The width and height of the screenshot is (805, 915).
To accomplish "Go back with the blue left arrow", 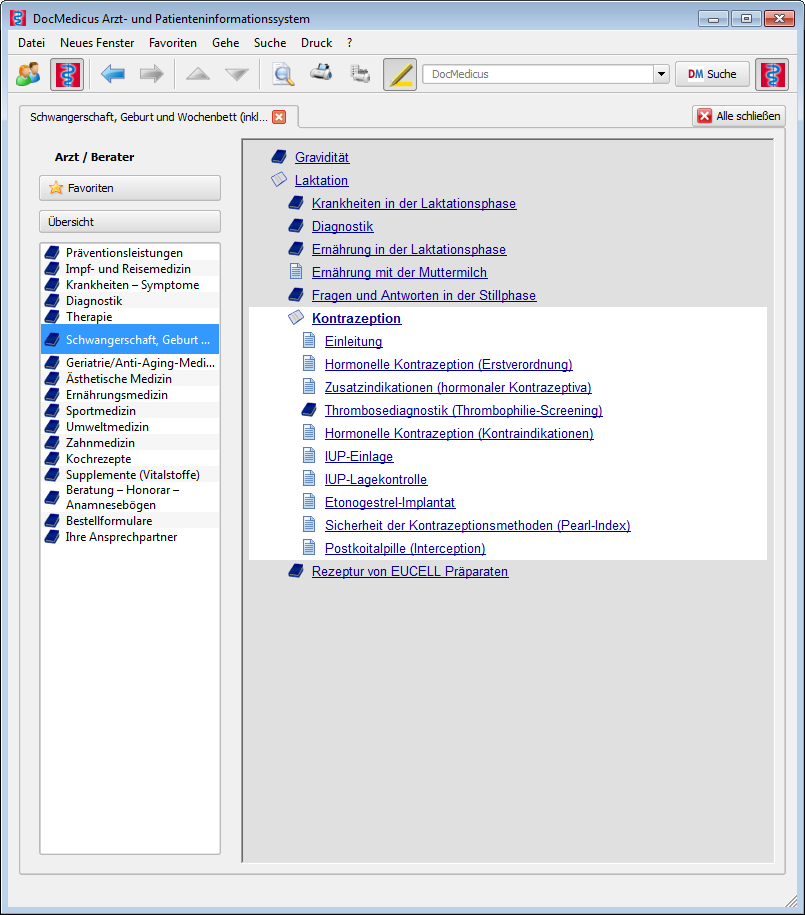I will [113, 74].
